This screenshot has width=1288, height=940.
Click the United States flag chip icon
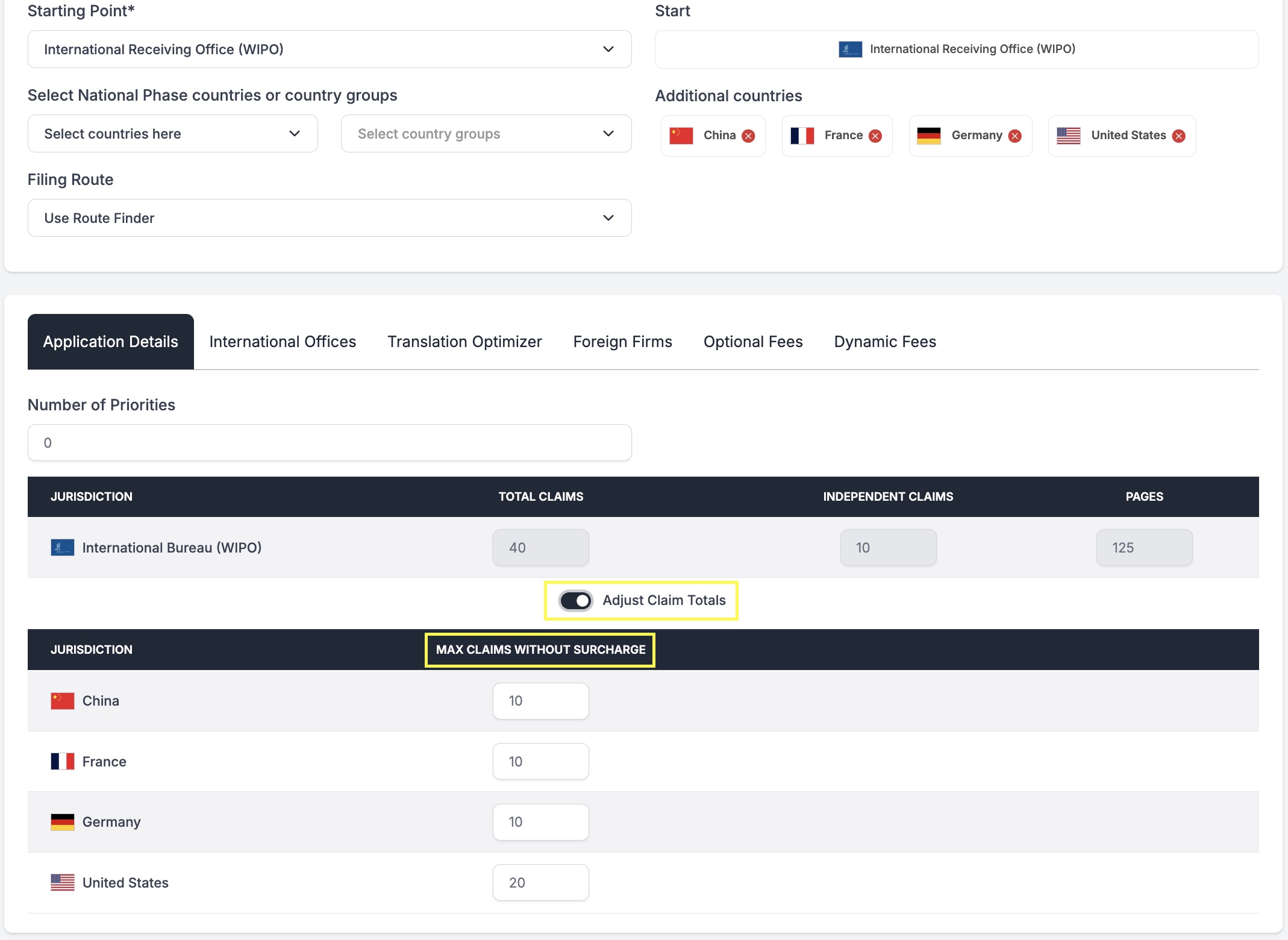(x=1068, y=136)
